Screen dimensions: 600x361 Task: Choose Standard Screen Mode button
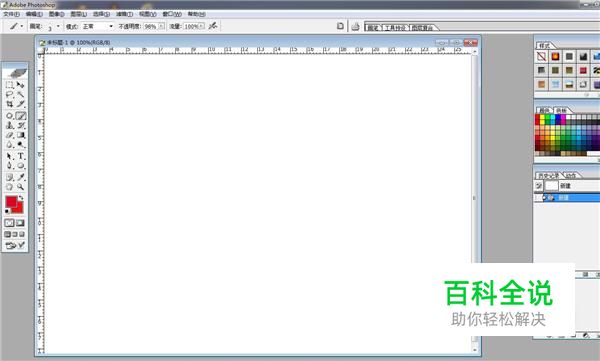pos(7,234)
